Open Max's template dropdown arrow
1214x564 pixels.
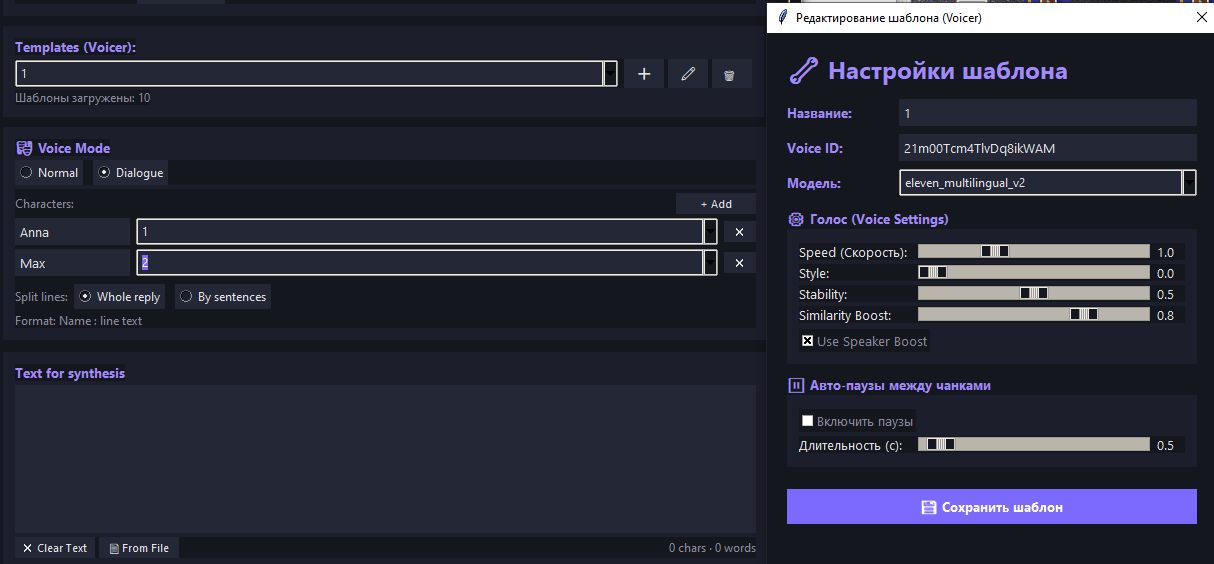[710, 263]
